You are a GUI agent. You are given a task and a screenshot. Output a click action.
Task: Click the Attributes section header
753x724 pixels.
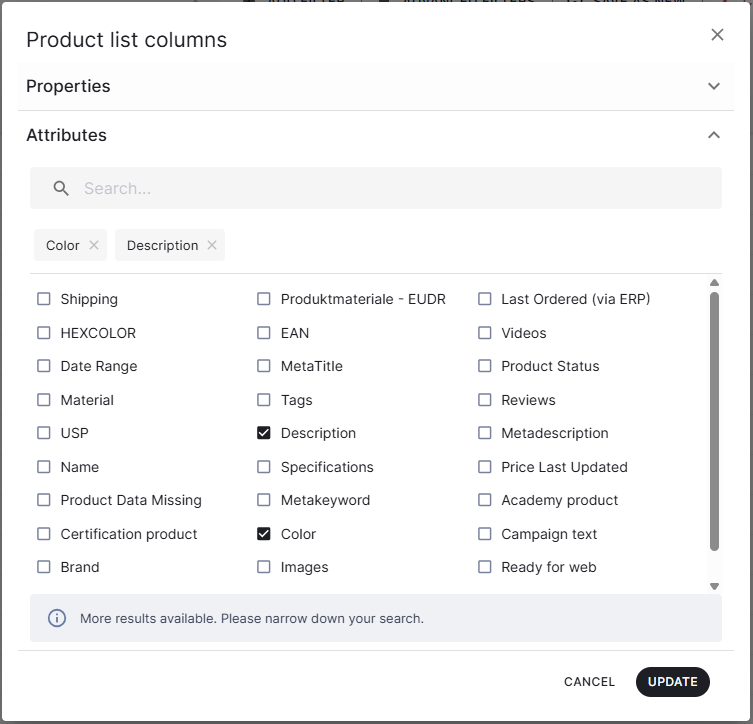click(66, 135)
